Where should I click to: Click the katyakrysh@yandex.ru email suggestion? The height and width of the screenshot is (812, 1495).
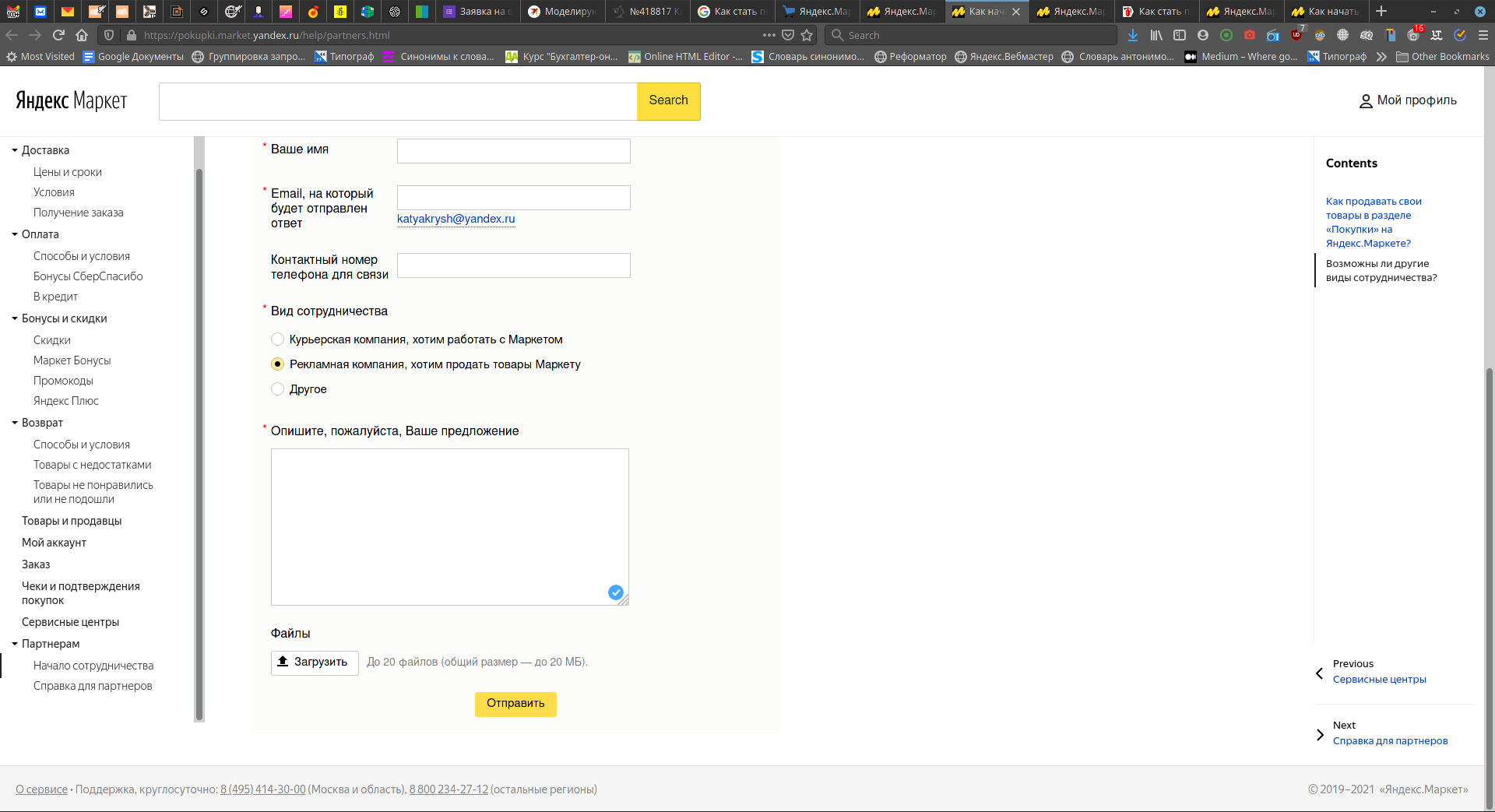[456, 220]
